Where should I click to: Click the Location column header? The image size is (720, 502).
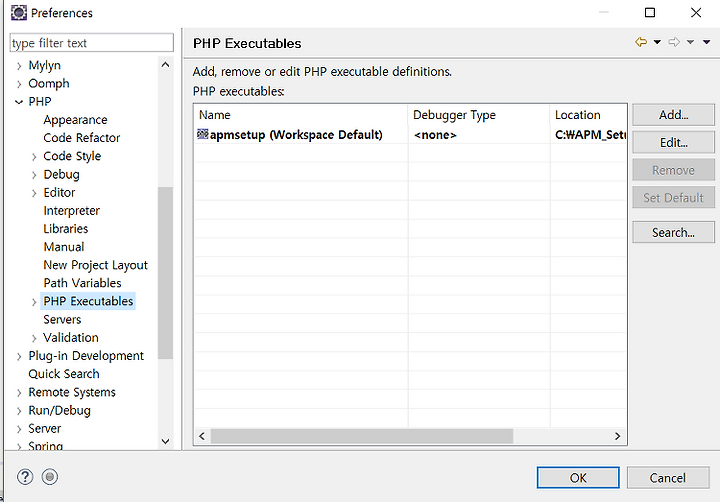588,115
